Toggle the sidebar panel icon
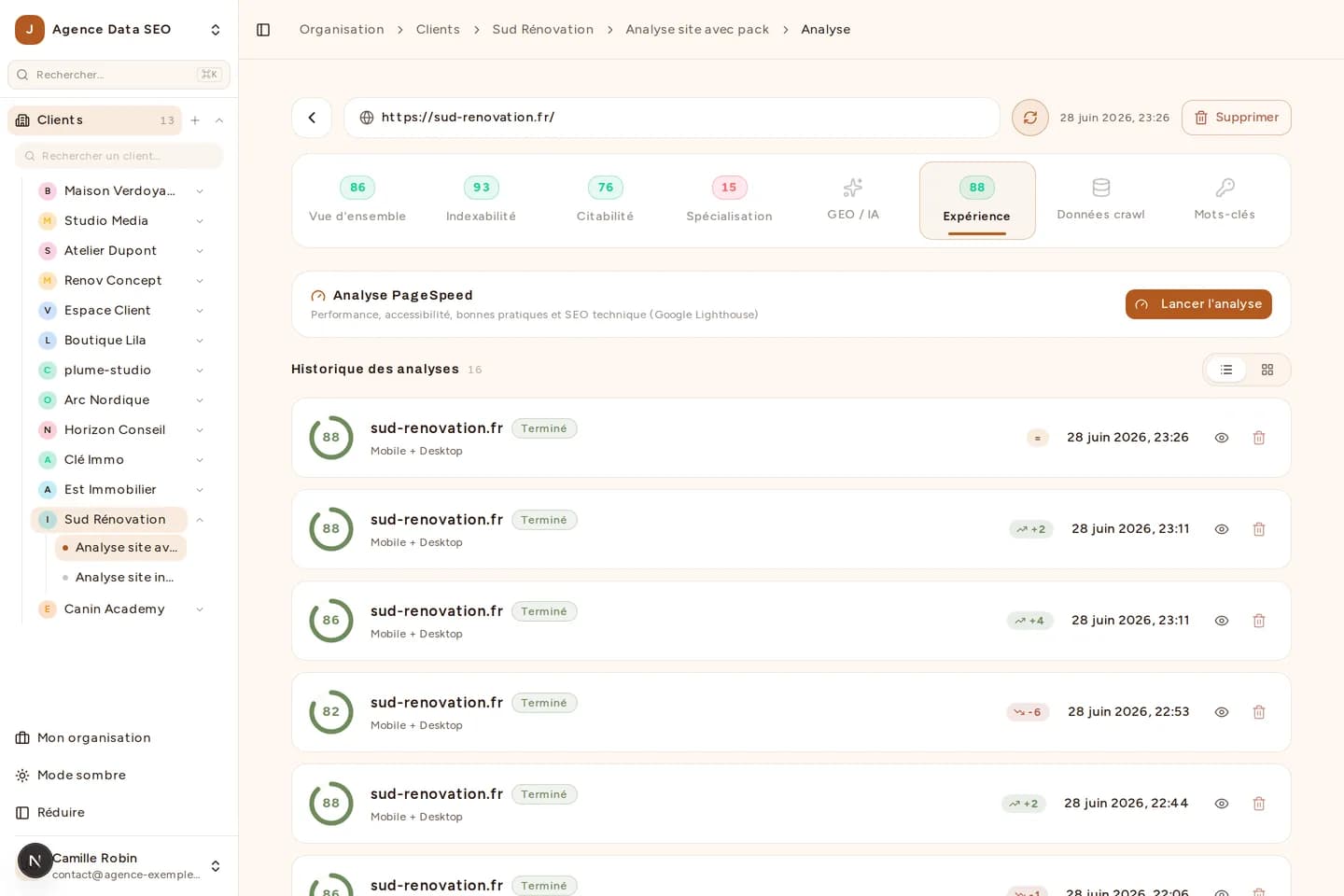The image size is (1344, 896). 263,30
